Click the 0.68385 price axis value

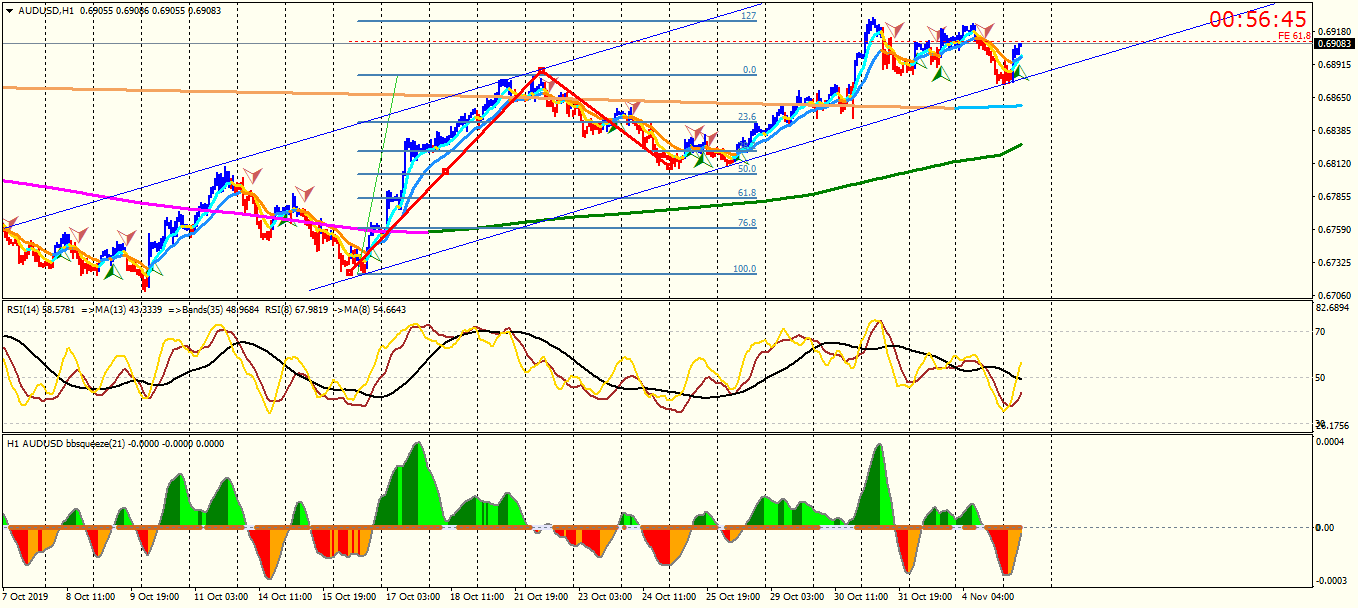click(x=1335, y=131)
